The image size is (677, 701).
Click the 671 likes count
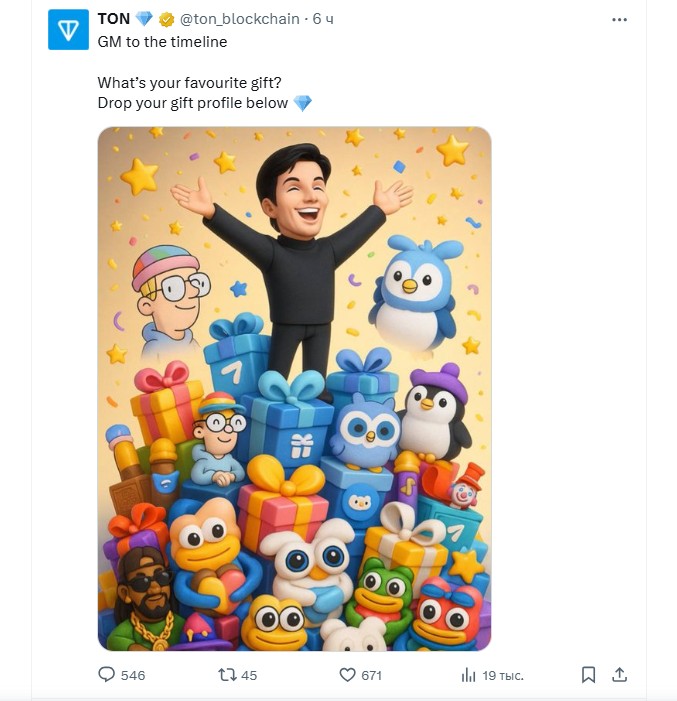[372, 675]
